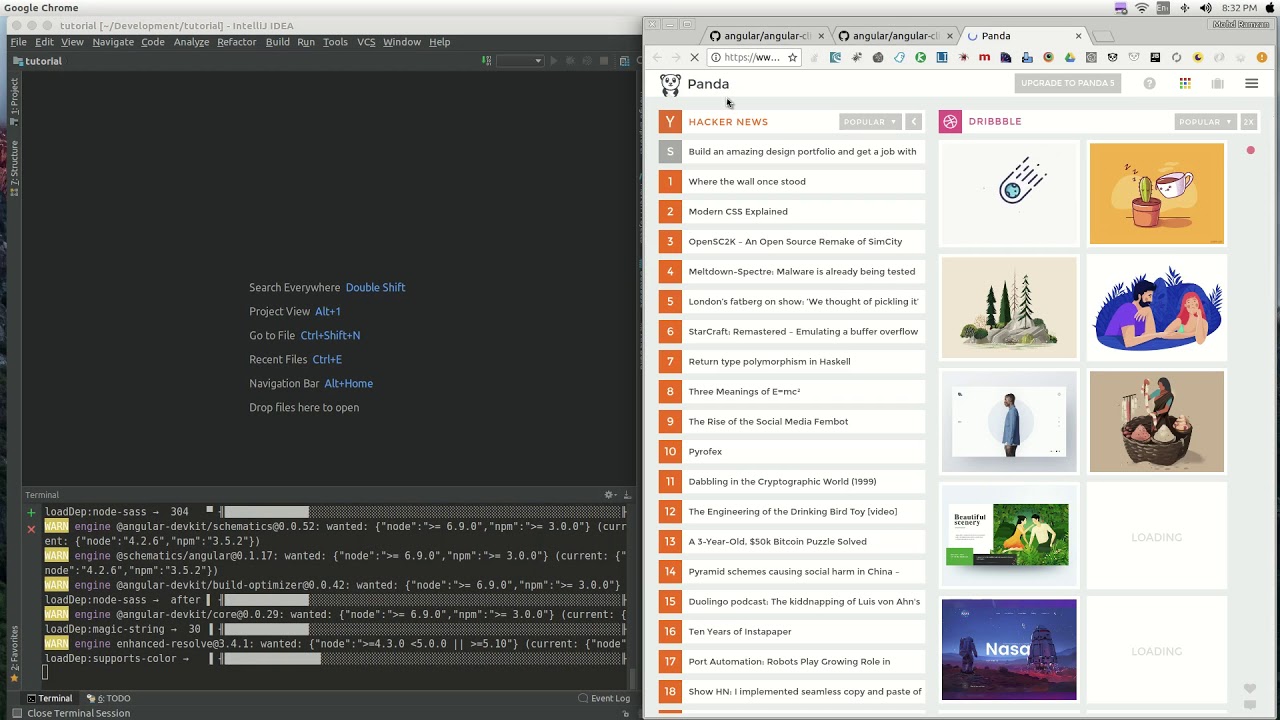Open a new Chrome tab
1280x720 pixels.
pyautogui.click(x=1103, y=37)
